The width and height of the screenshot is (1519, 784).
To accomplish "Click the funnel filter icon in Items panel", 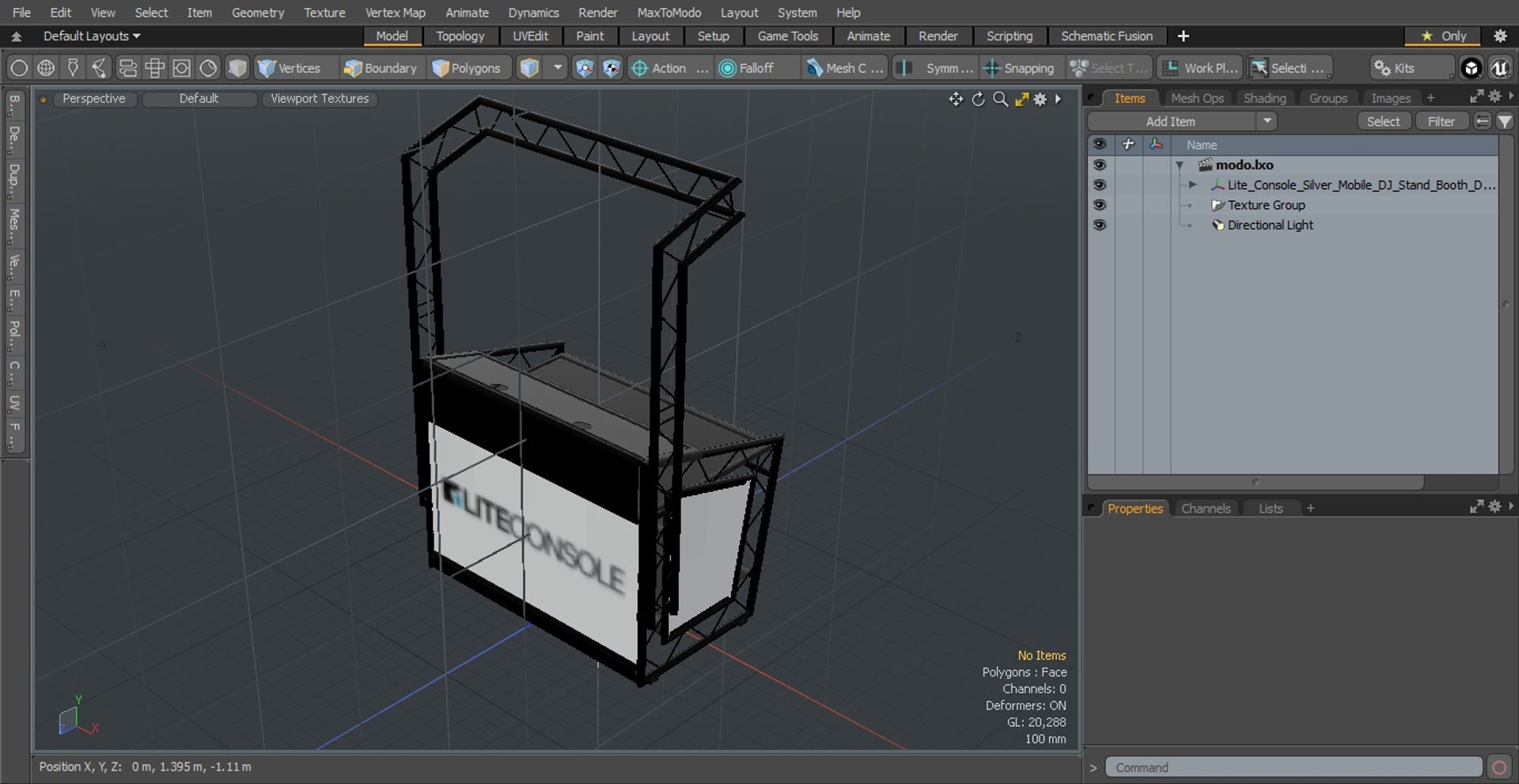I will click(x=1505, y=121).
